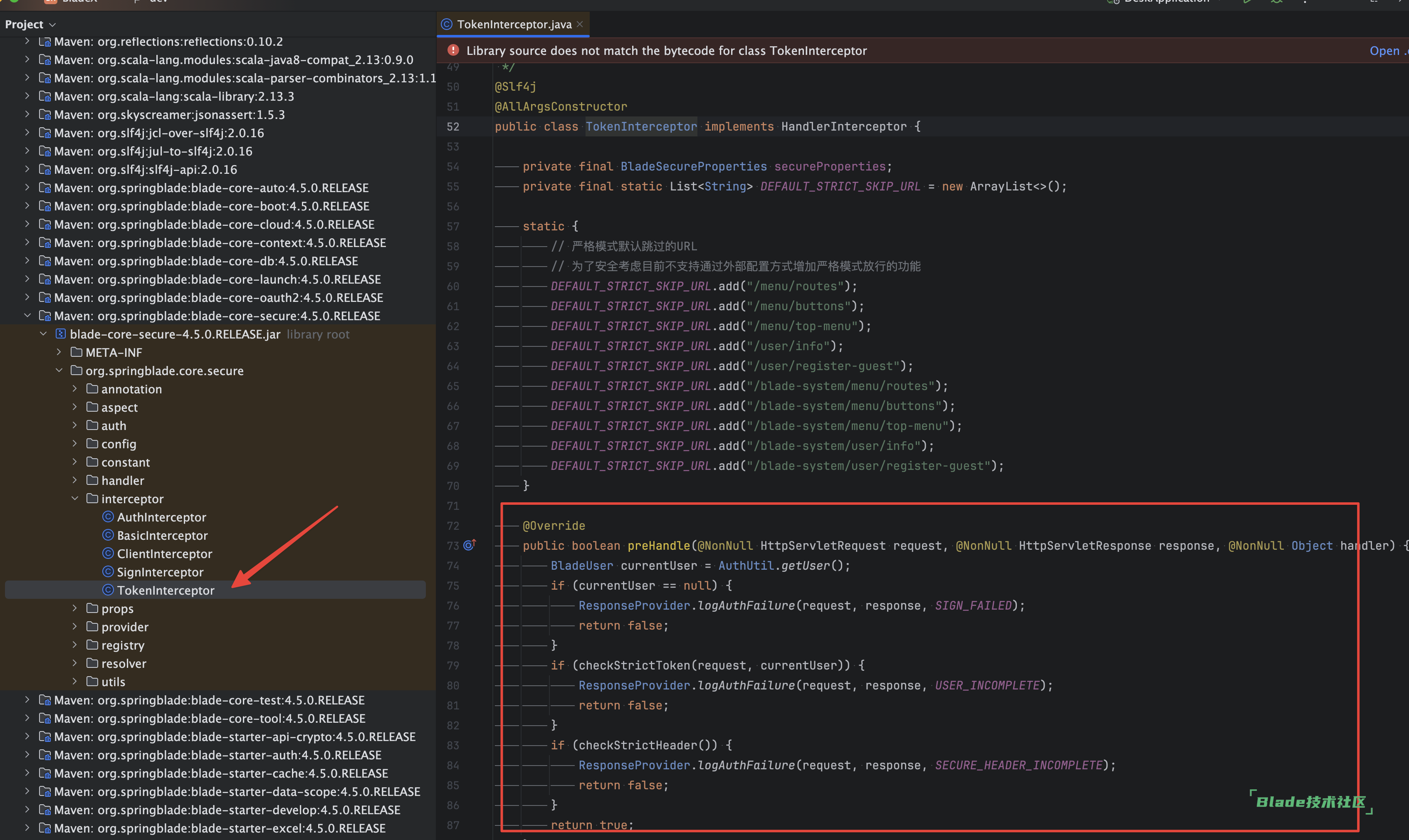1409x840 pixels.
Task: Close the TokenInterceptor.java tab
Action: [580, 24]
